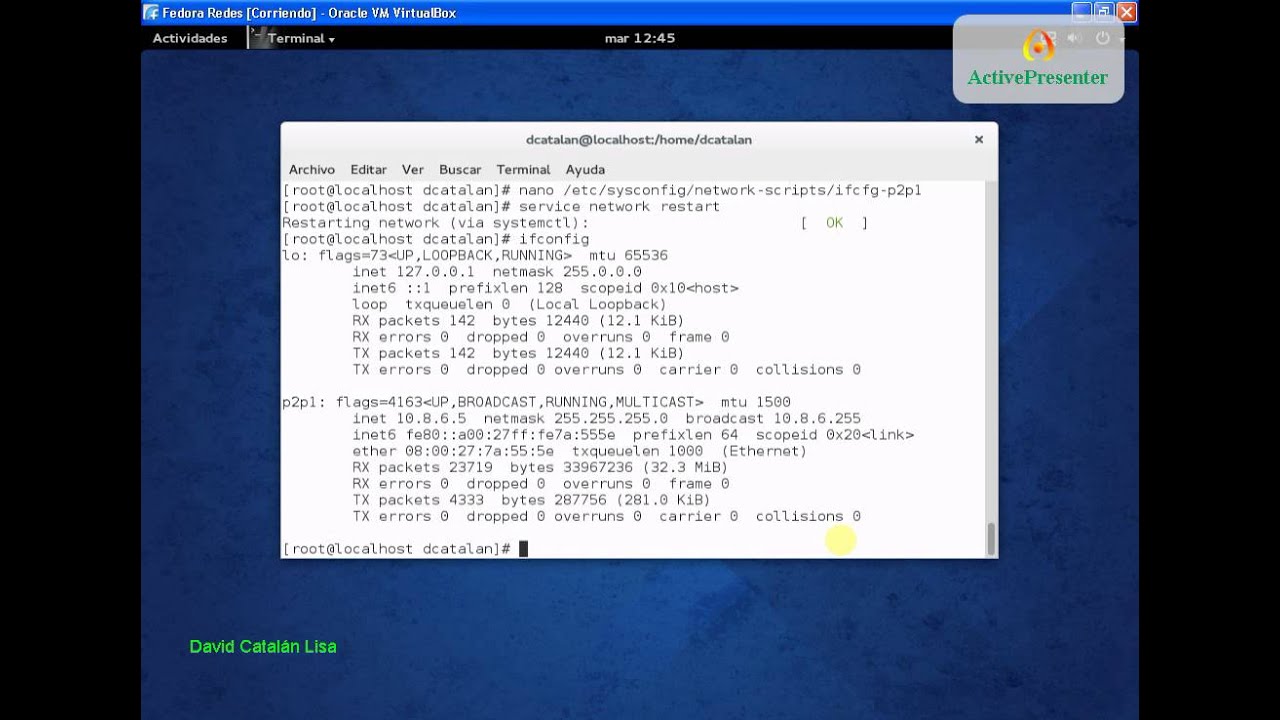The height and width of the screenshot is (720, 1280).
Task: Click the 'ether 08:00:27:7a:55:5e' line
Action: pos(580,451)
